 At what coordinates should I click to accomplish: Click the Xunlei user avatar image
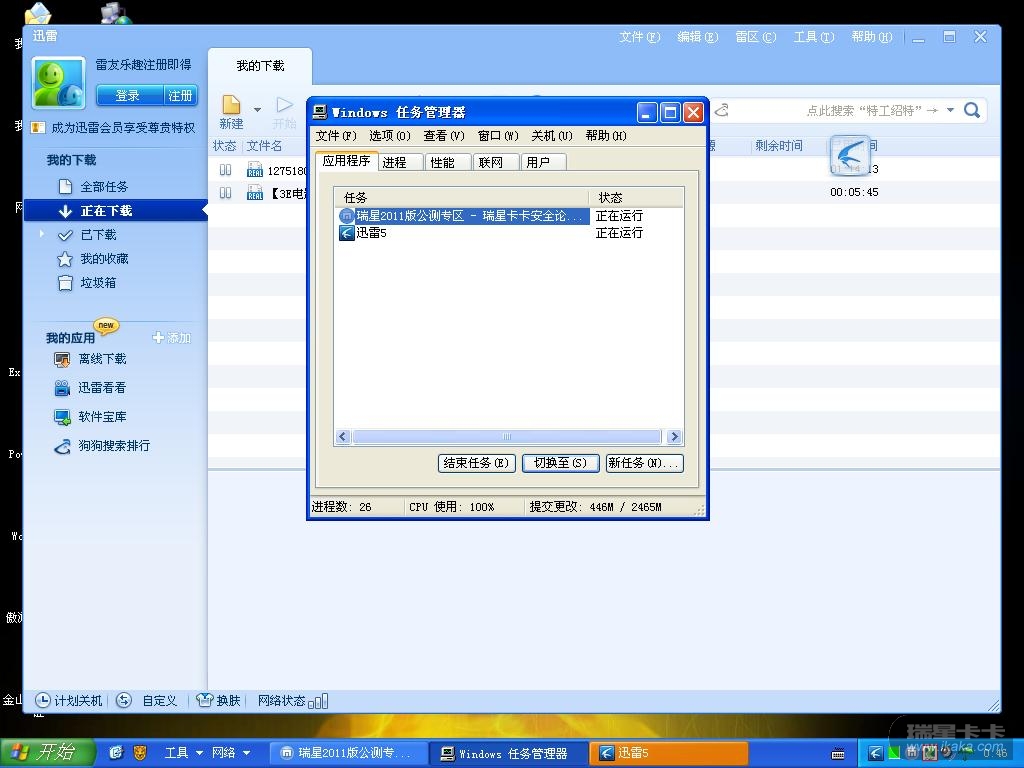point(59,83)
